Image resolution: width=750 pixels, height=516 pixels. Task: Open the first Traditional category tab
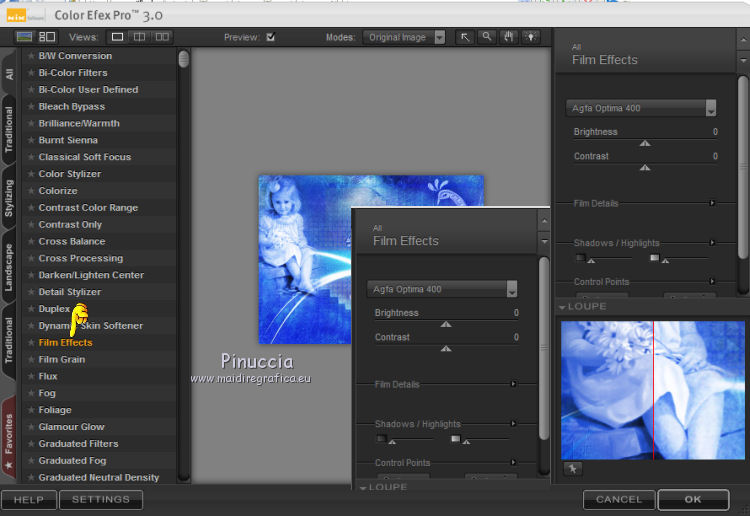pos(9,130)
